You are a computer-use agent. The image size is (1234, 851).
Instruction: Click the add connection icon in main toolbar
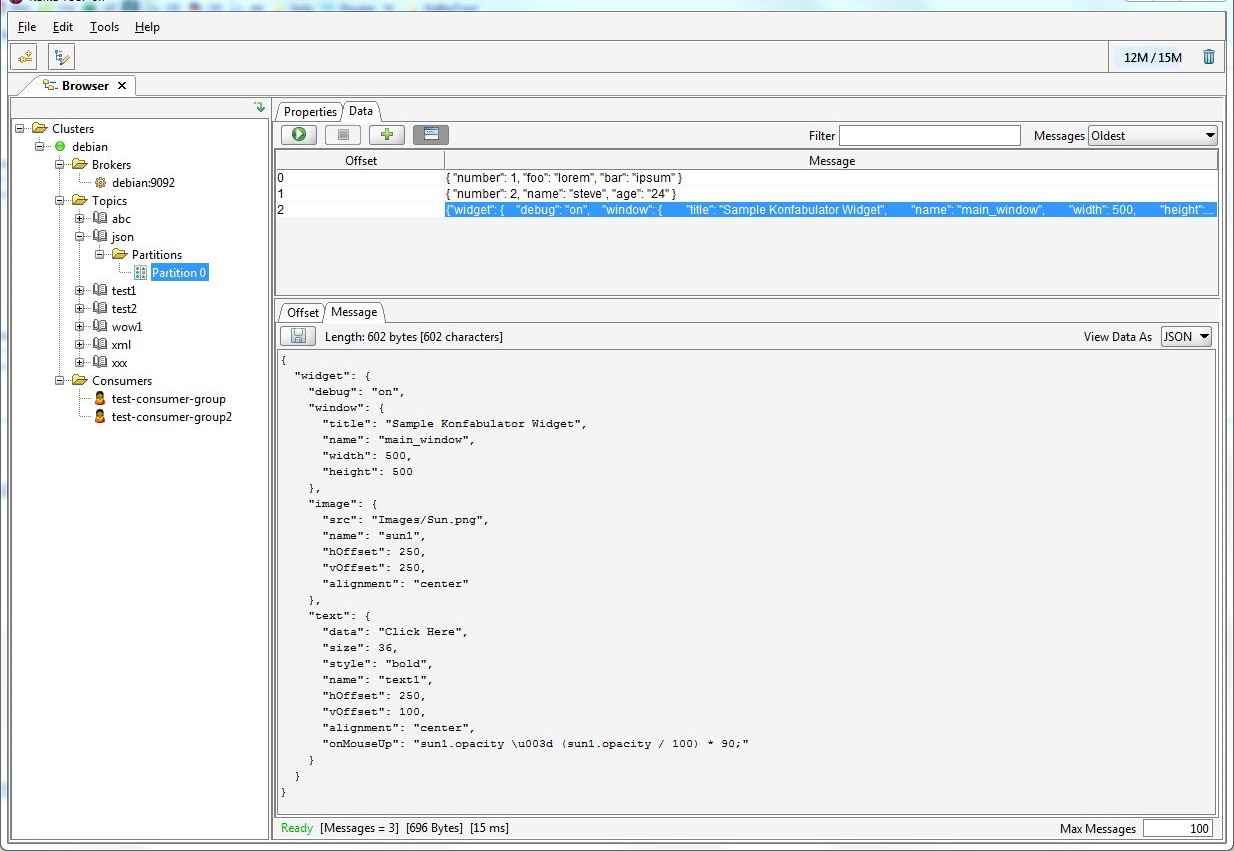25,57
